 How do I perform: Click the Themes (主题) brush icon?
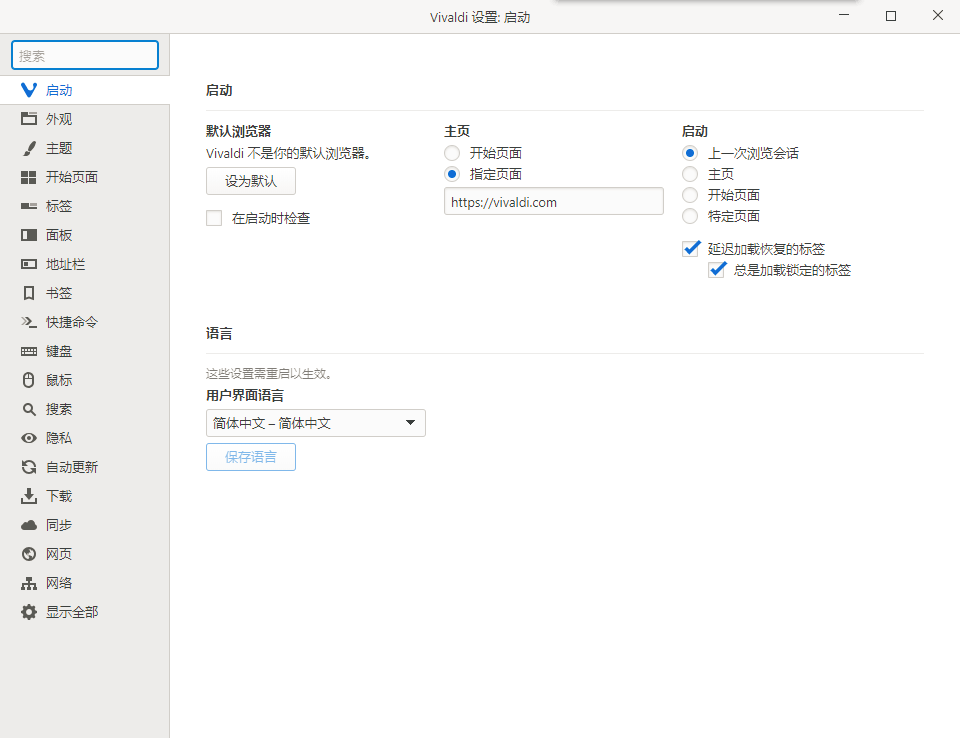[29, 148]
